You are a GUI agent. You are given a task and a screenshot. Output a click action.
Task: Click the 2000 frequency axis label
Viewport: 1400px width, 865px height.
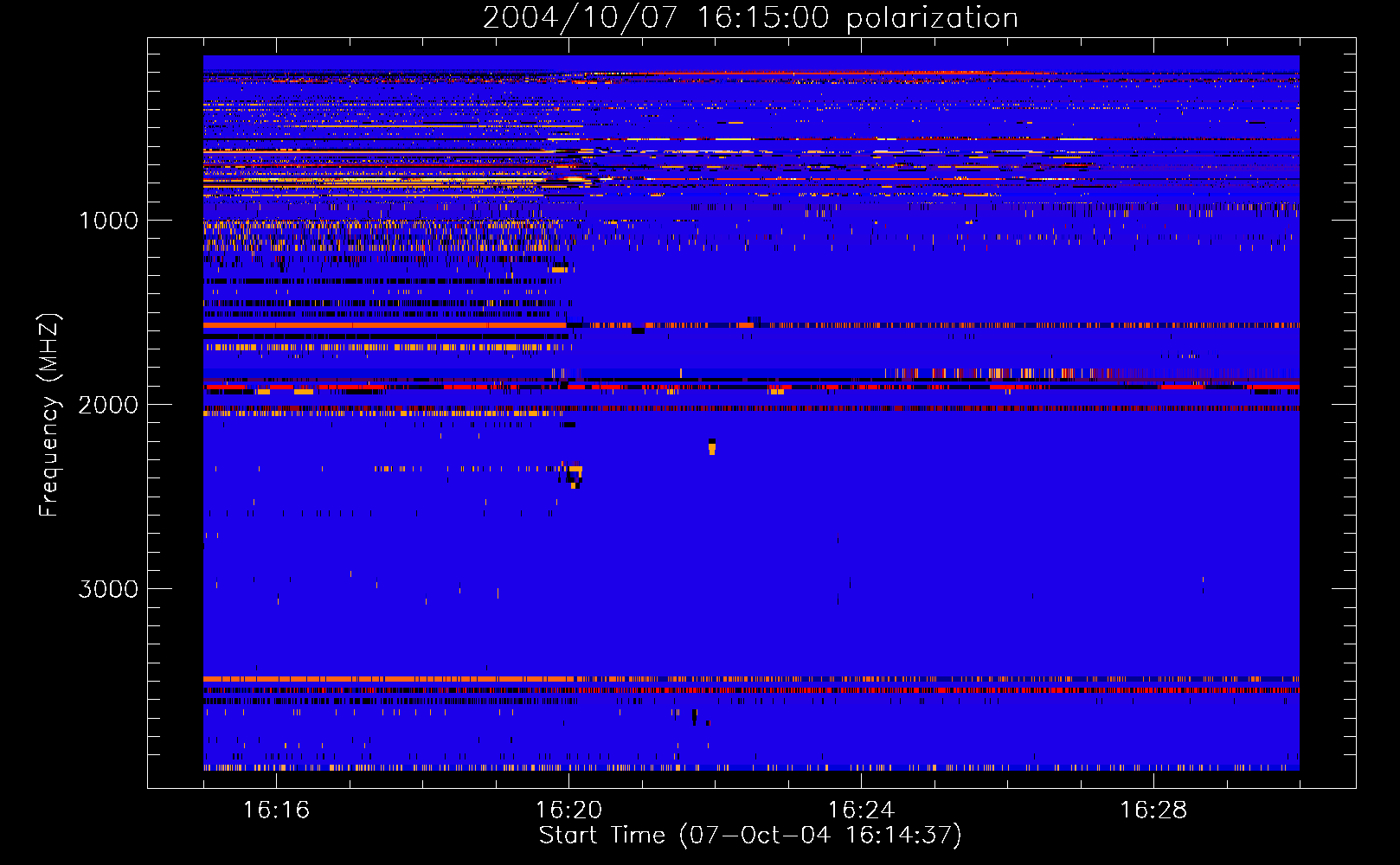click(x=108, y=405)
